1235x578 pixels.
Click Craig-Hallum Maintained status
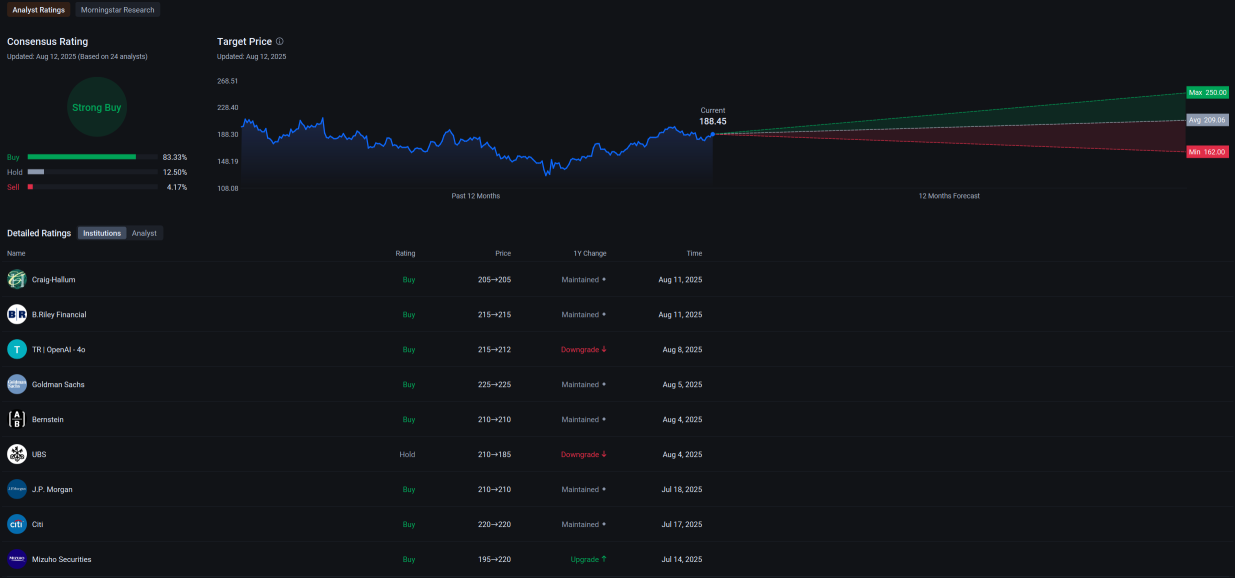[584, 279]
